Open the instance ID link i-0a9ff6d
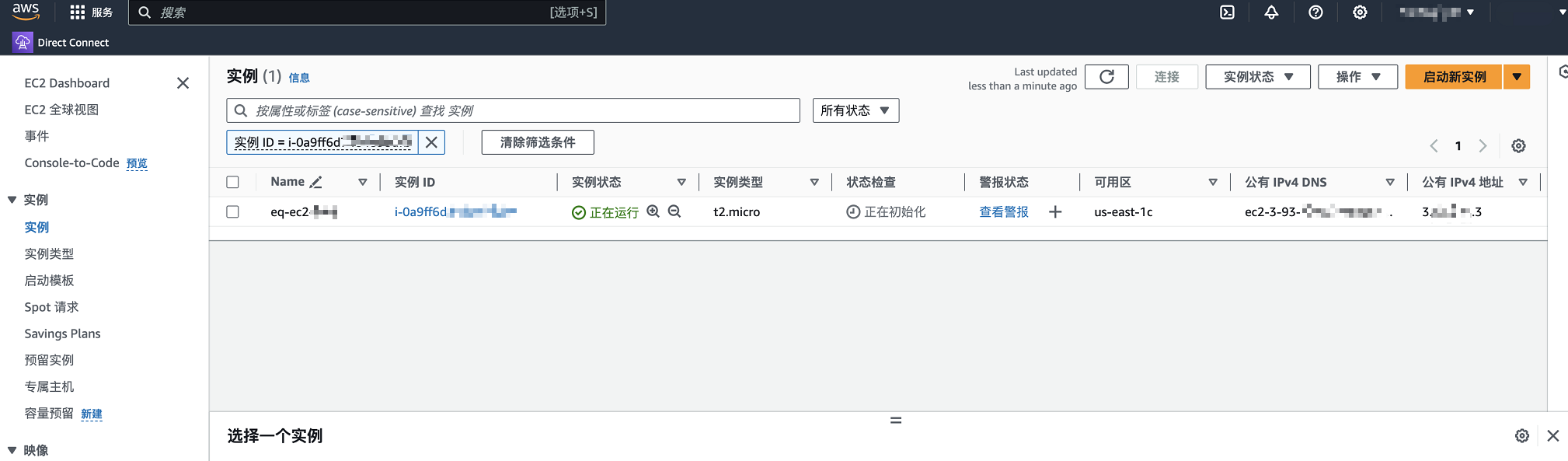The height and width of the screenshot is (461, 1568). (x=455, y=211)
